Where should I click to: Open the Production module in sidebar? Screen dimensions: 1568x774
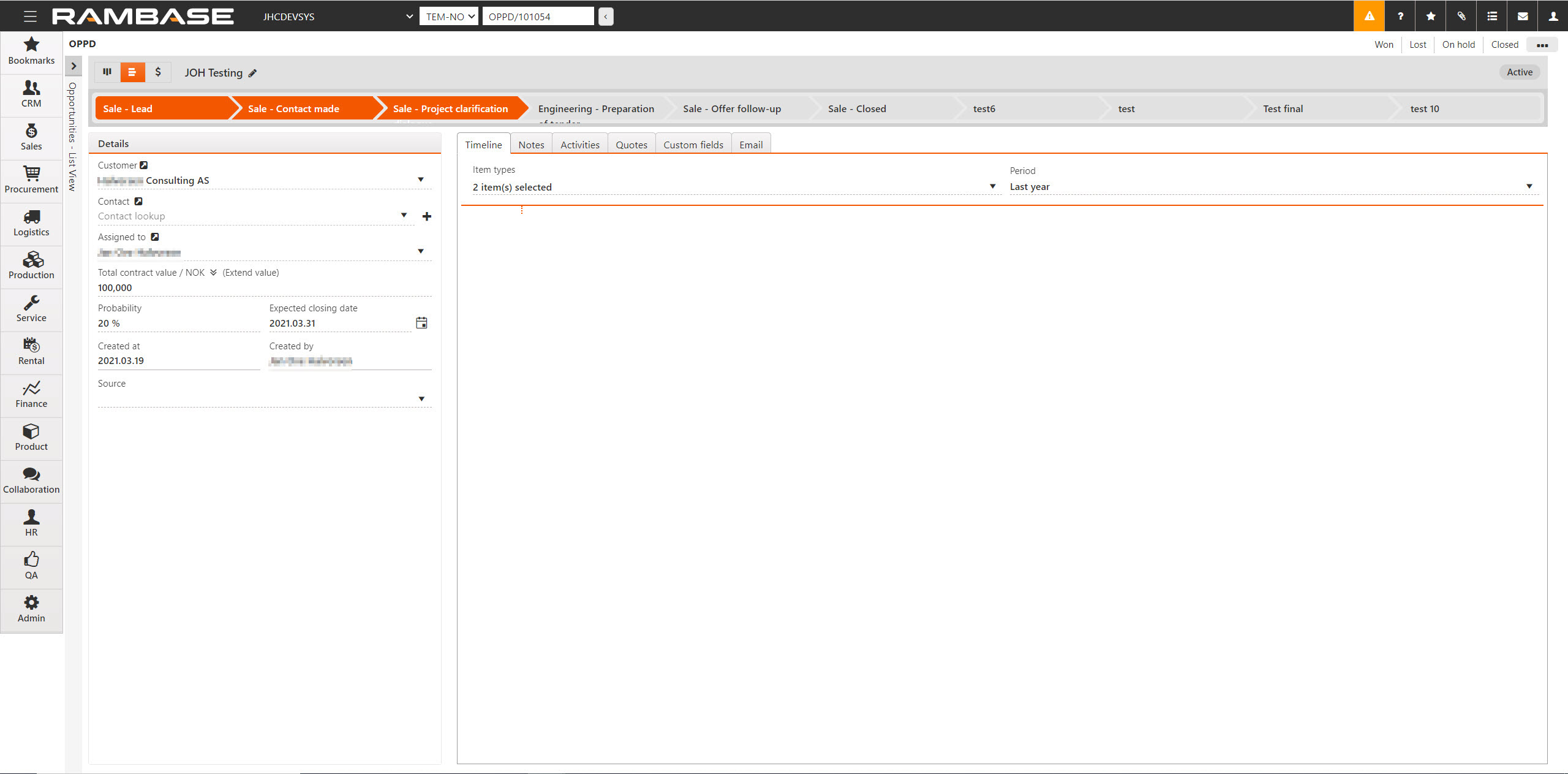[x=31, y=265]
